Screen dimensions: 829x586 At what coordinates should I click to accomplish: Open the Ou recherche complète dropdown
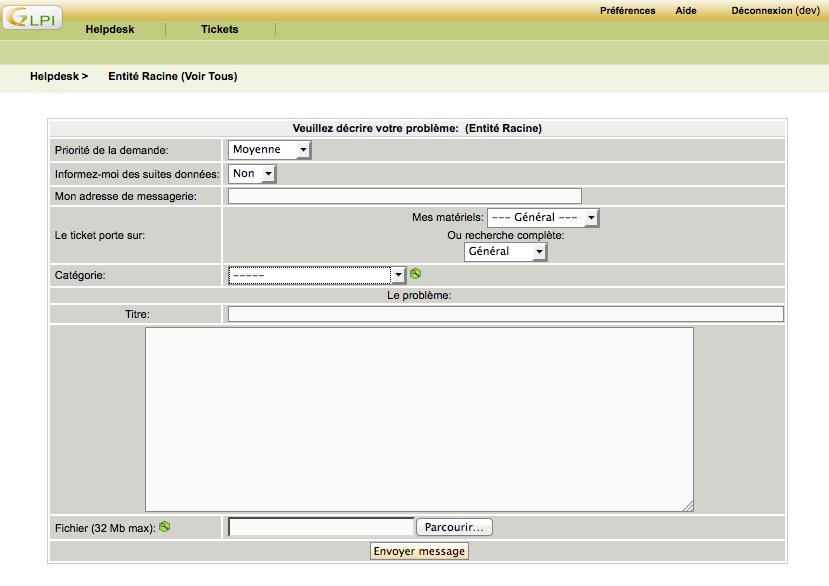tap(505, 252)
